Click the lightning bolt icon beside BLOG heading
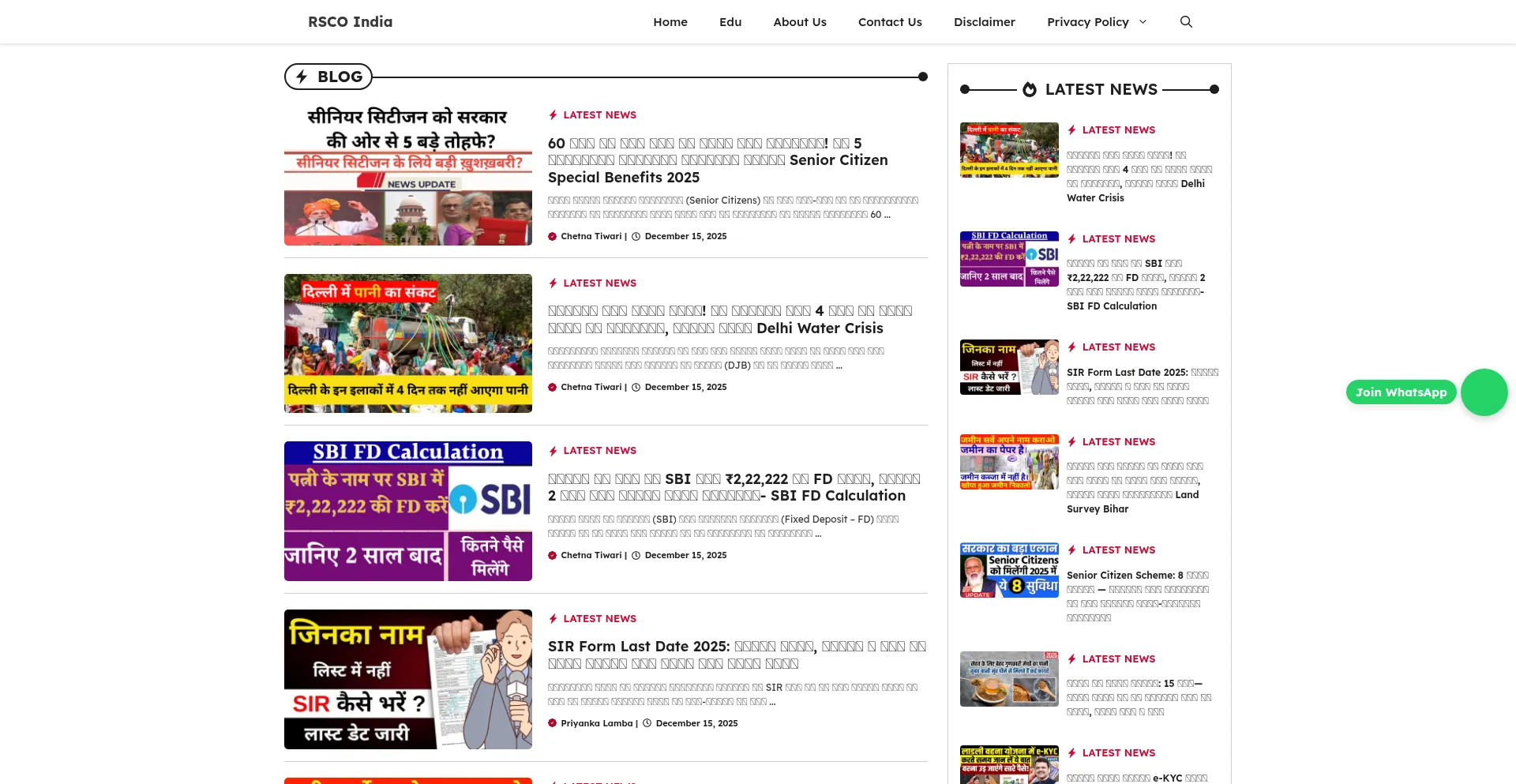This screenshot has height=784, width=1516. coord(302,76)
